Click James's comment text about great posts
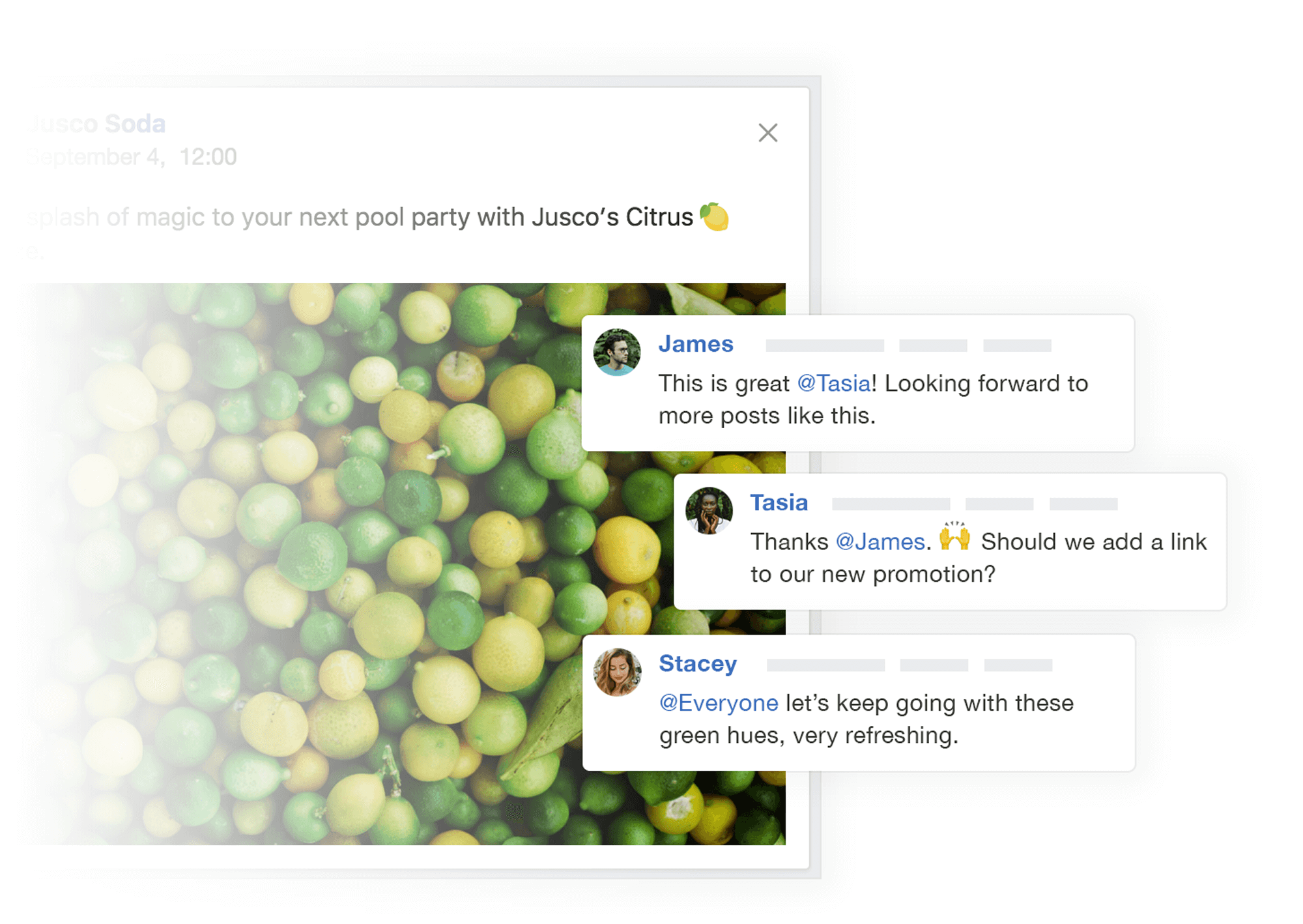Screen dimensions: 1303x924 873,399
